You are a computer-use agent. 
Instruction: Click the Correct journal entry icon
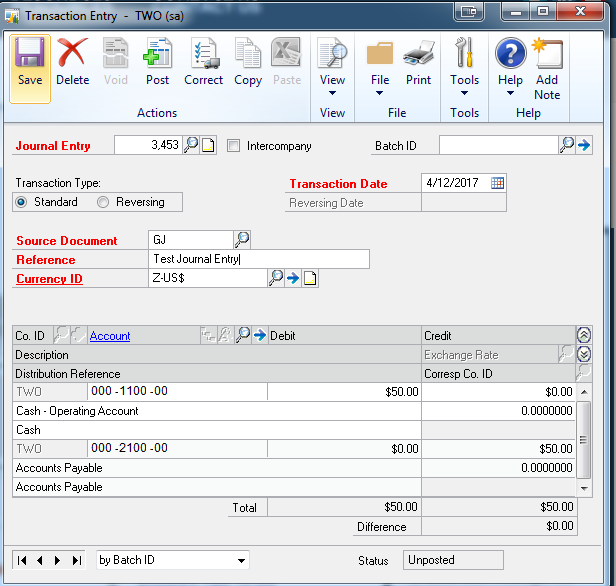pos(203,62)
